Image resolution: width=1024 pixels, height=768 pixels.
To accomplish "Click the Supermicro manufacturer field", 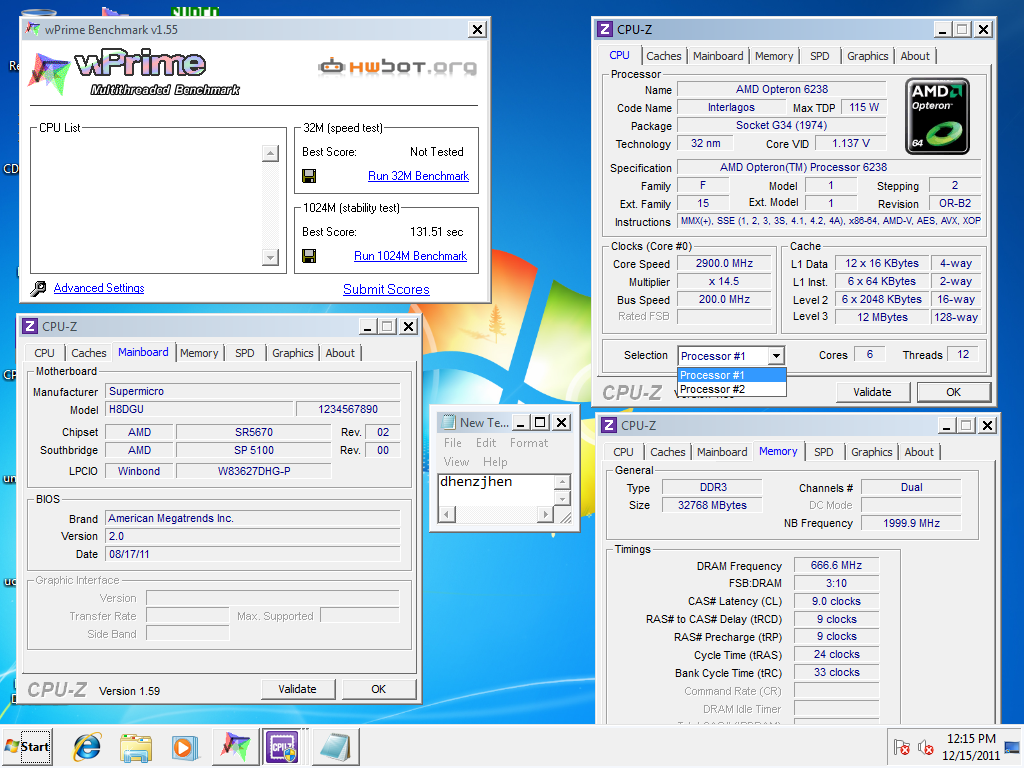I will click(253, 391).
